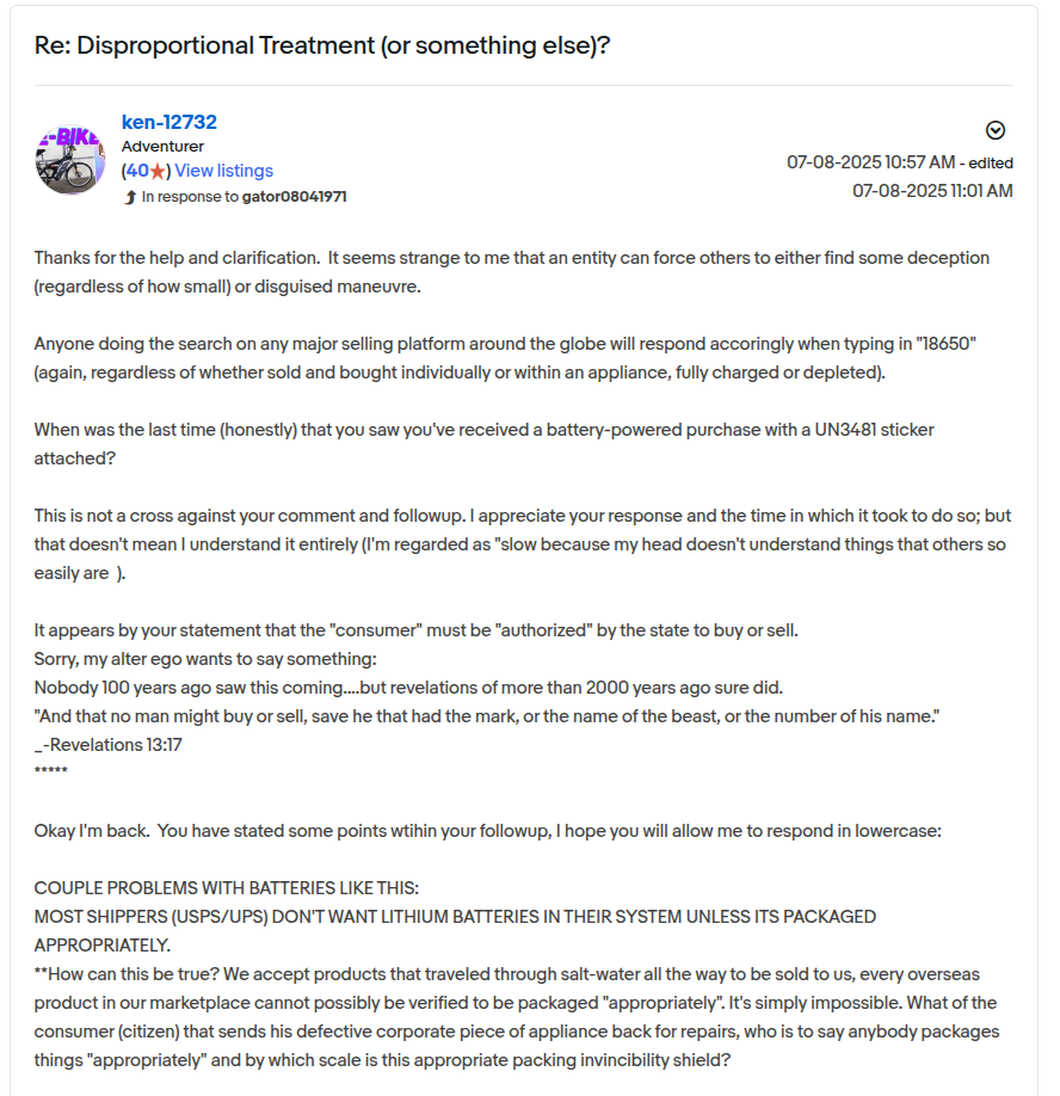Screen dimensions: 1060x1096
Task: Click the 'In response to' text
Action: pos(190,197)
